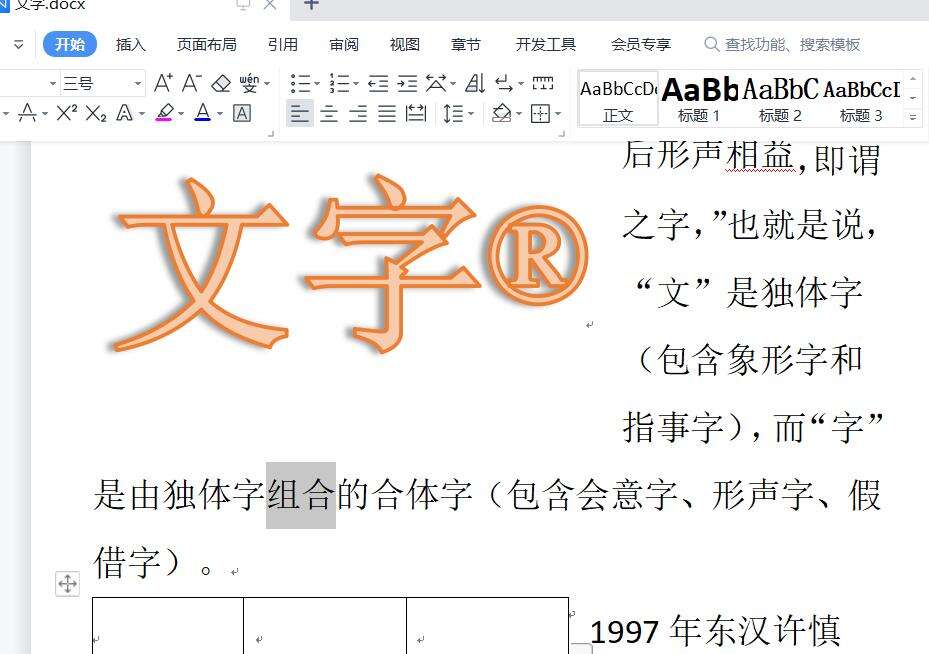Justify the paragraph

click(387, 113)
